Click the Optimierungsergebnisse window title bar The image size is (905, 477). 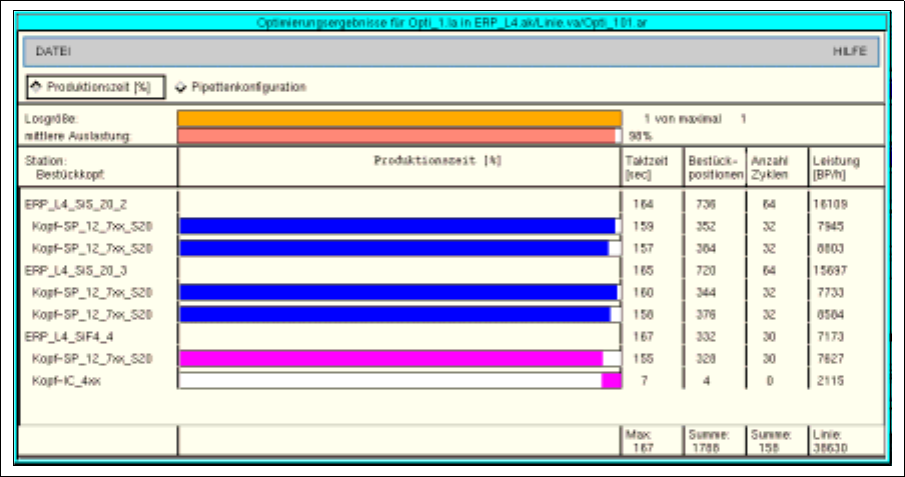pyautogui.click(x=452, y=23)
